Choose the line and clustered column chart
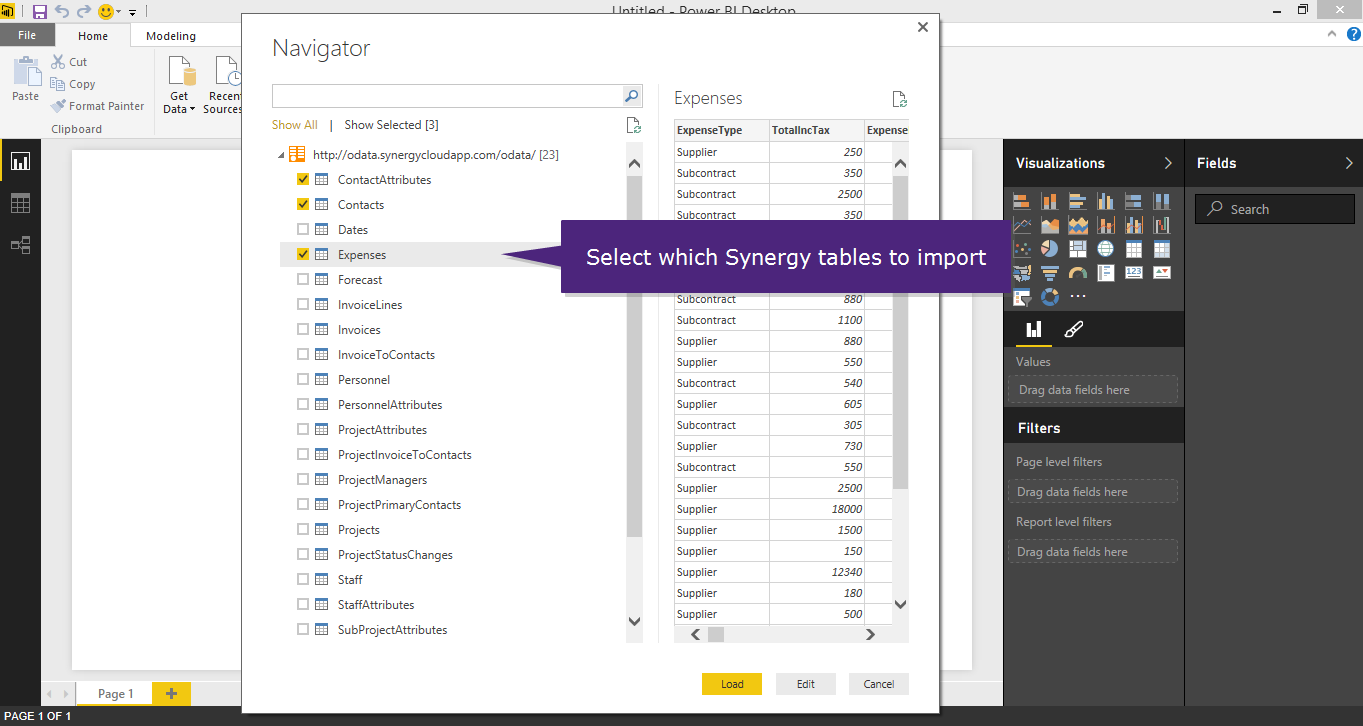The image size is (1363, 726). (1133, 225)
